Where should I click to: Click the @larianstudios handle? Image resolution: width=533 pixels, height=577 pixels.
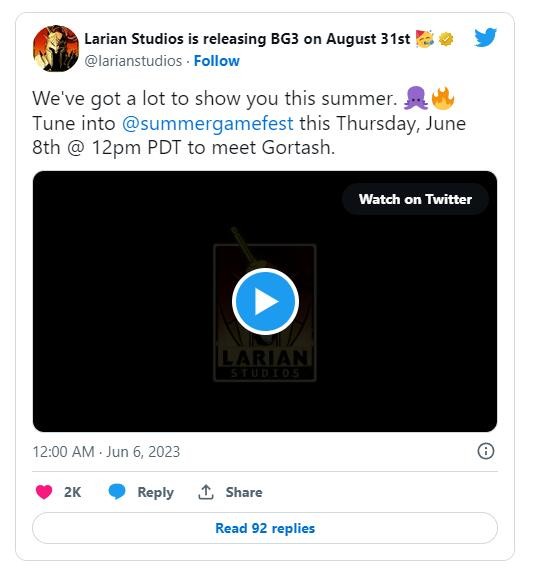point(133,61)
